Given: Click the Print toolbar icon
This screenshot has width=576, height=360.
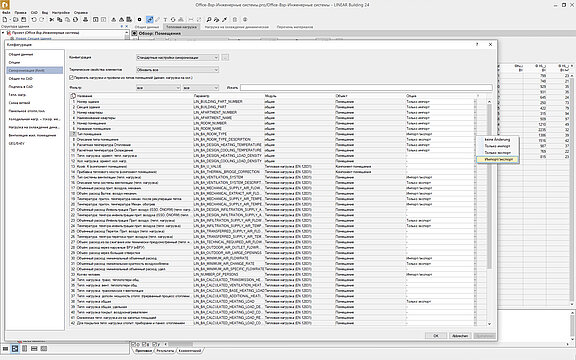Looking at the screenshot, I should (x=85, y=19).
